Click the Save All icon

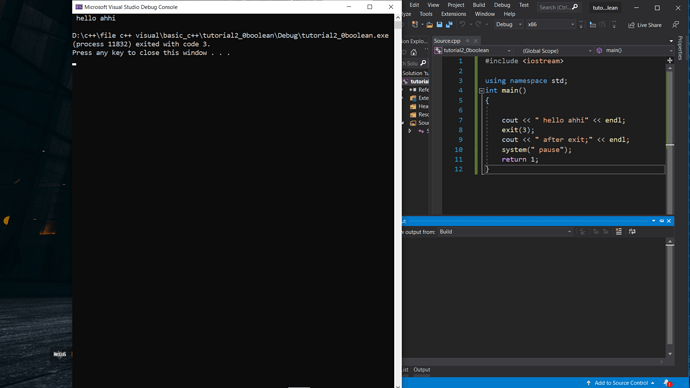point(449,25)
